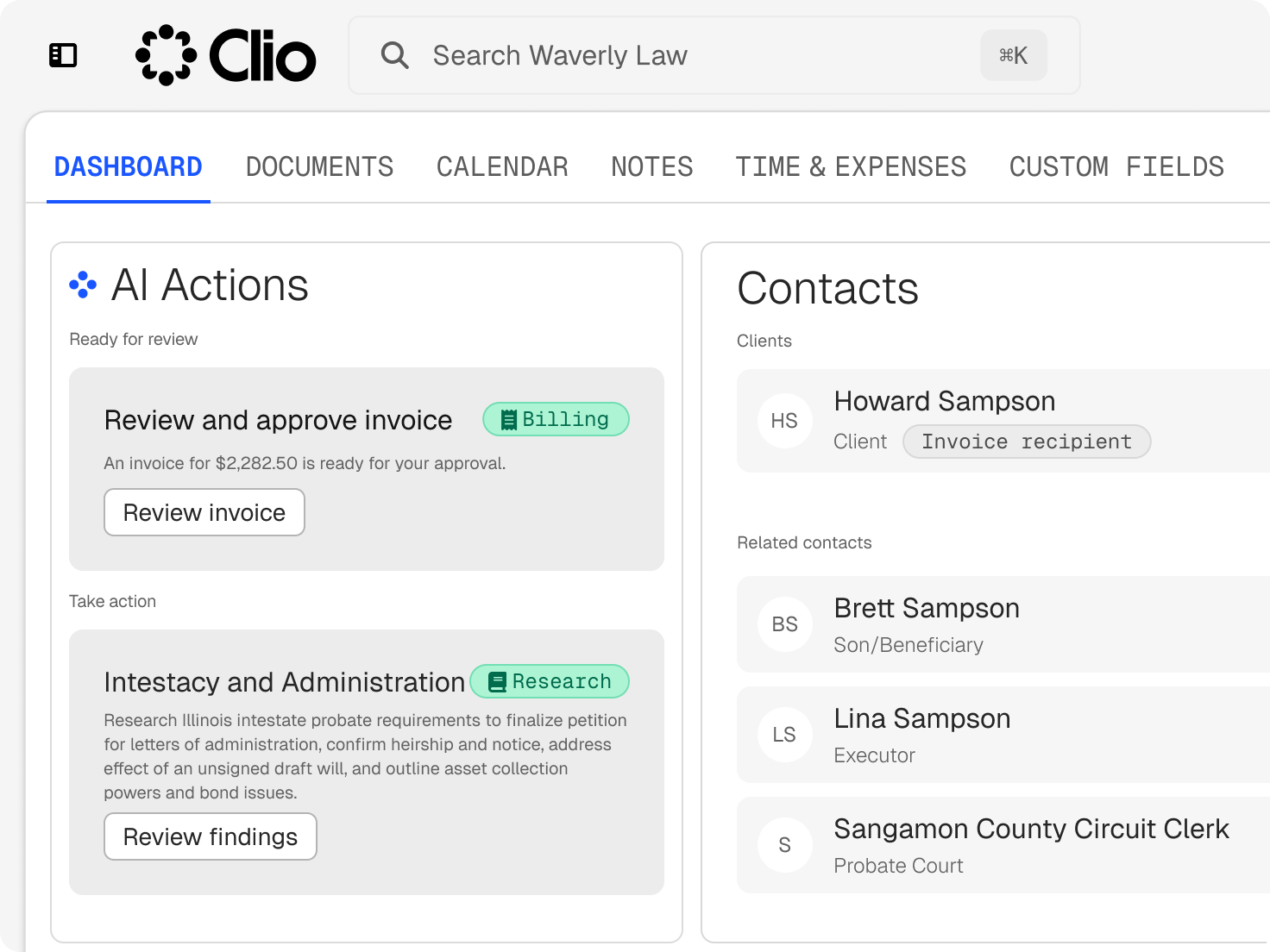Click the invoice for $2,282.50 text

(305, 463)
